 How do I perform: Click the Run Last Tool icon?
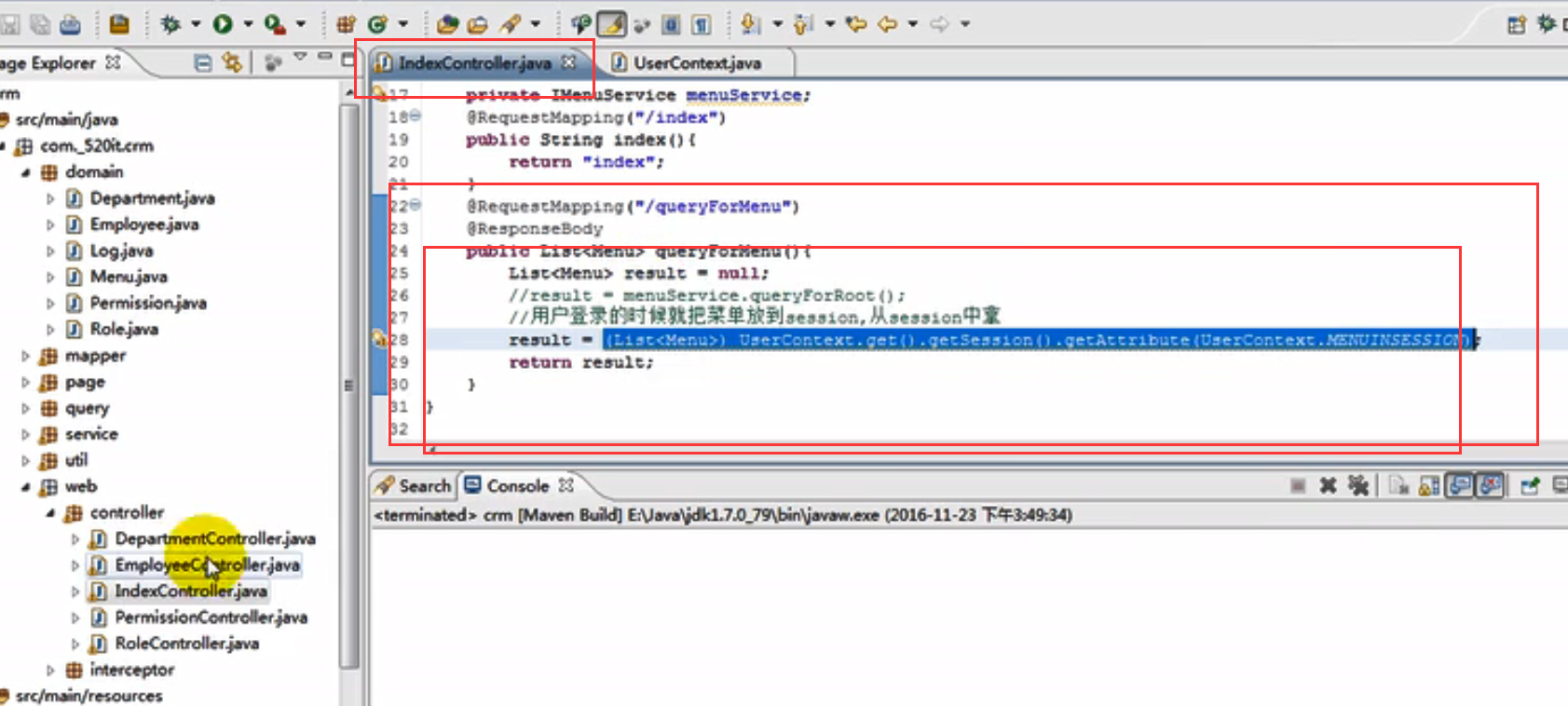(x=273, y=24)
